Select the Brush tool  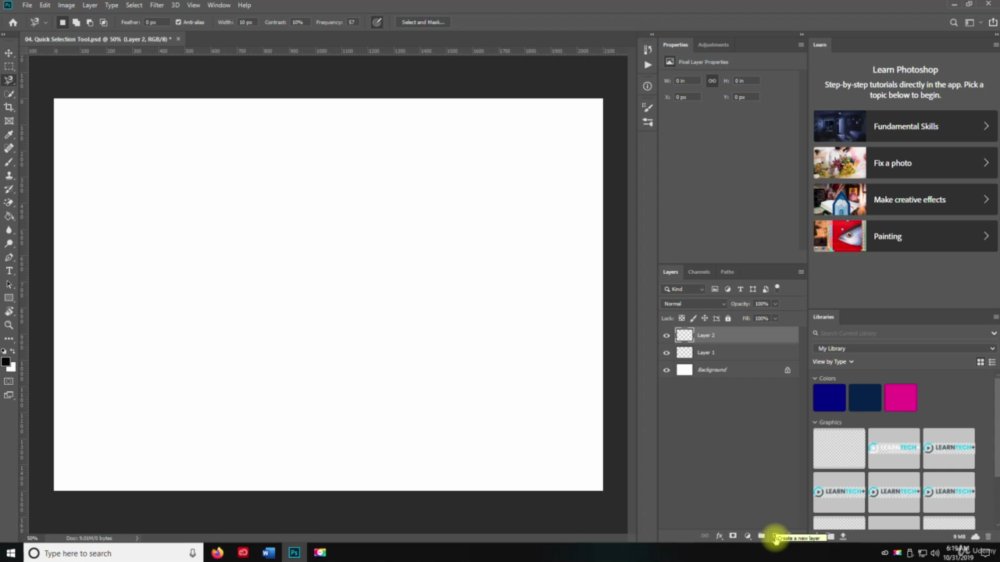(x=9, y=162)
